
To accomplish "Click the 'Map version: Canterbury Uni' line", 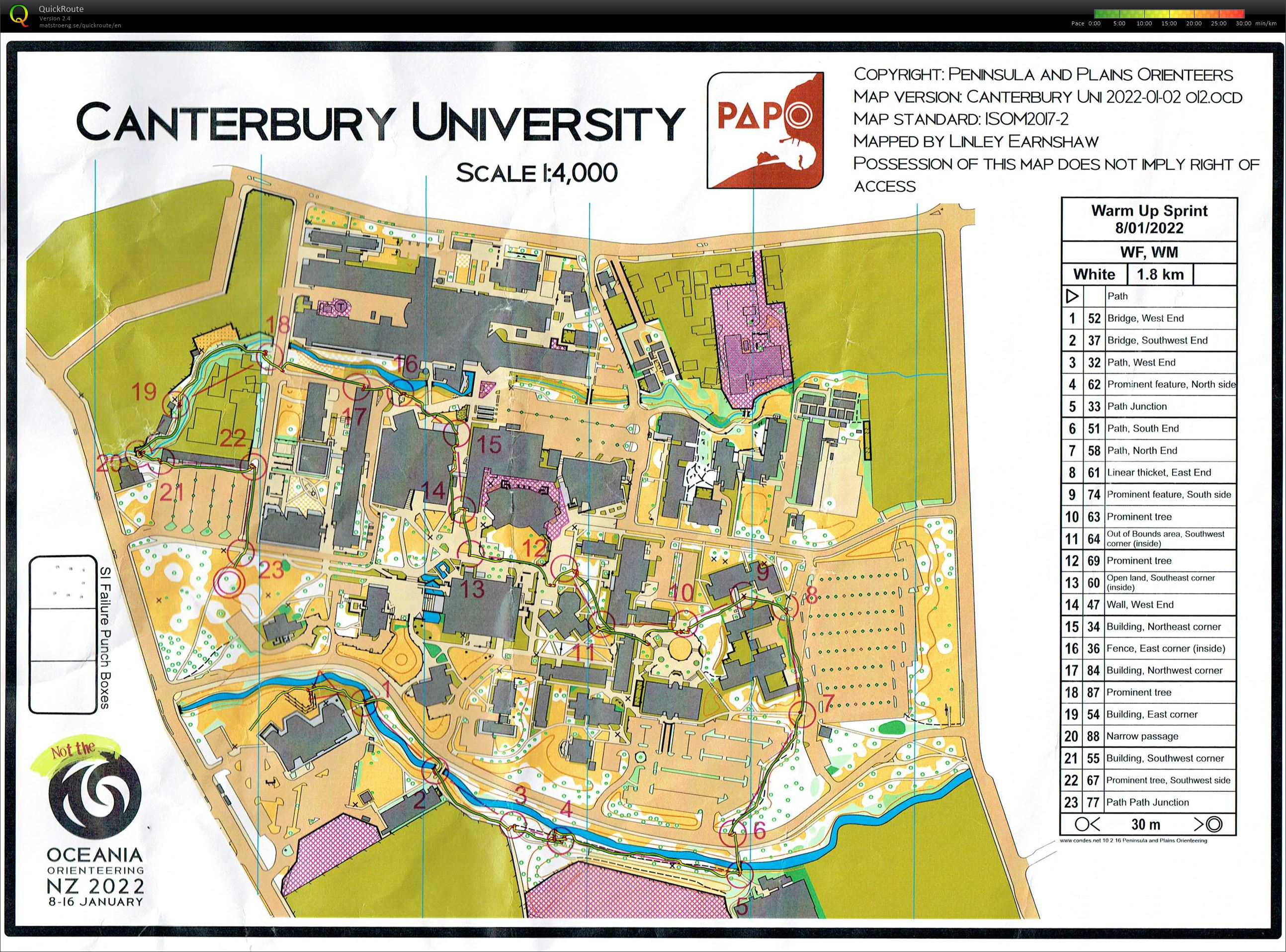I will click(1047, 96).
